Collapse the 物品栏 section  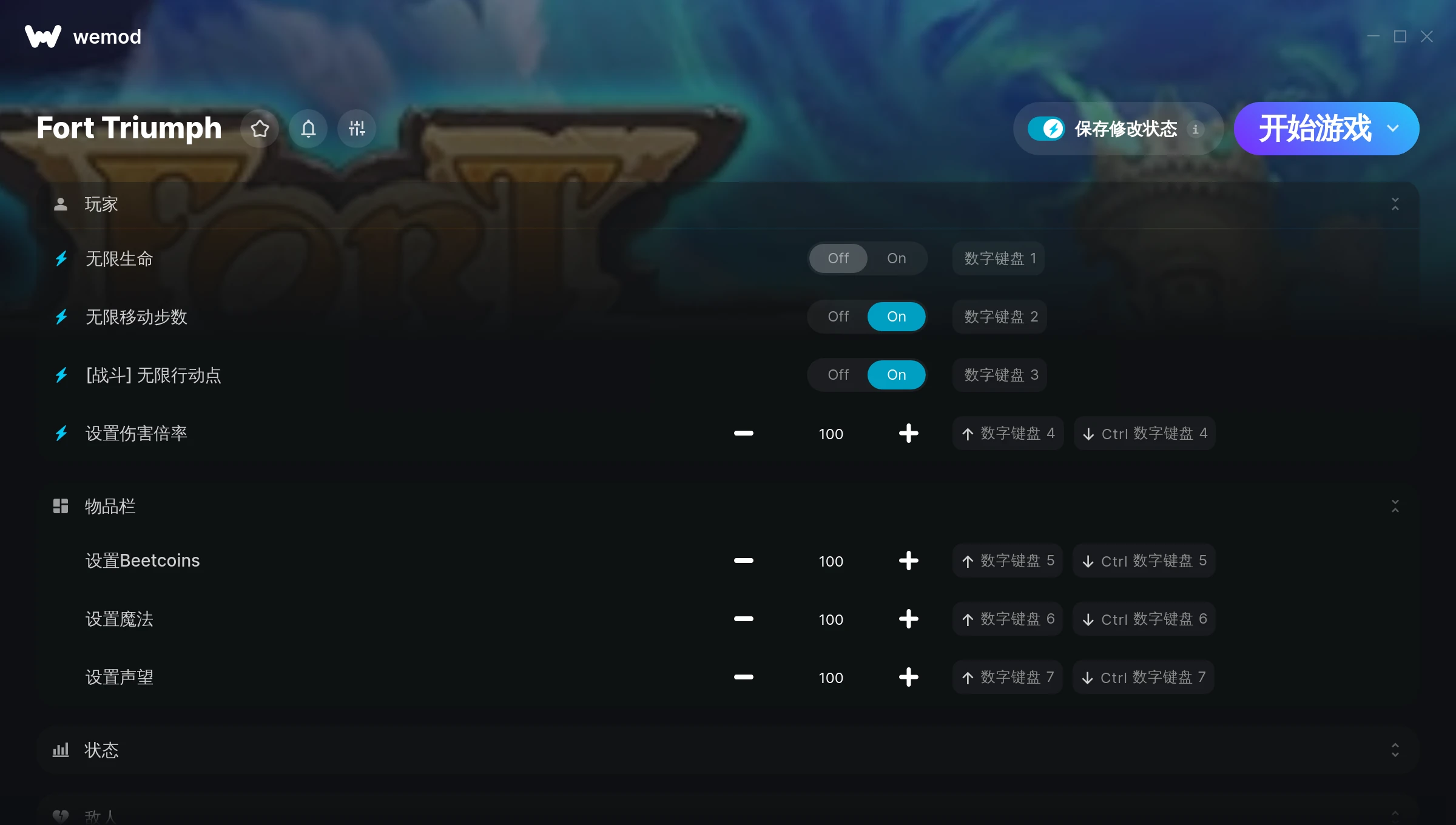click(x=1395, y=507)
